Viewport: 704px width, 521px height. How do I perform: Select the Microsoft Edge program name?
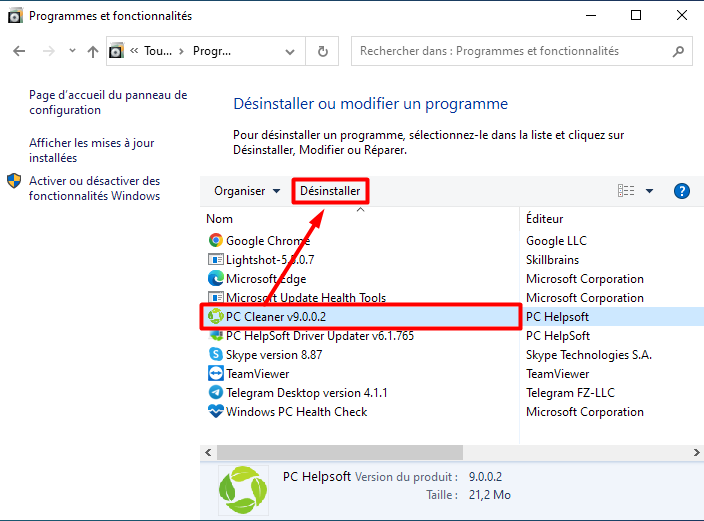(266, 279)
